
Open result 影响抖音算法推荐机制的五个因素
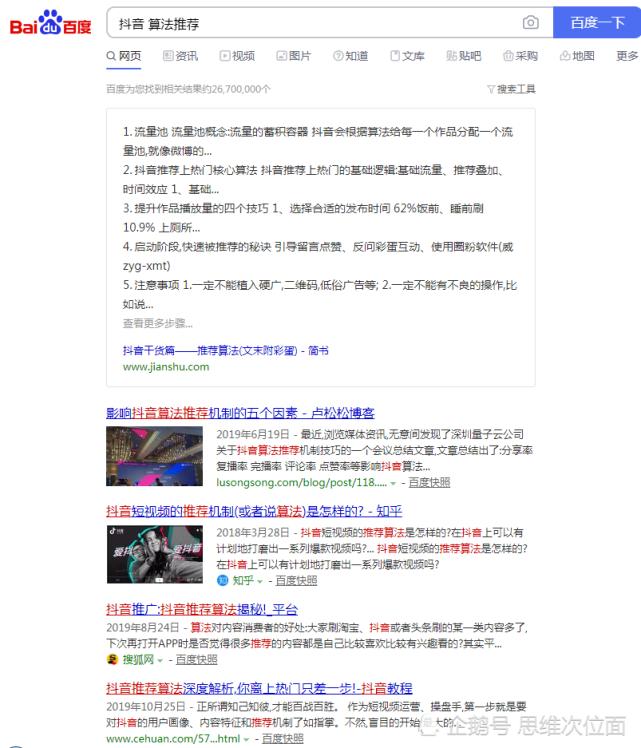240,413
